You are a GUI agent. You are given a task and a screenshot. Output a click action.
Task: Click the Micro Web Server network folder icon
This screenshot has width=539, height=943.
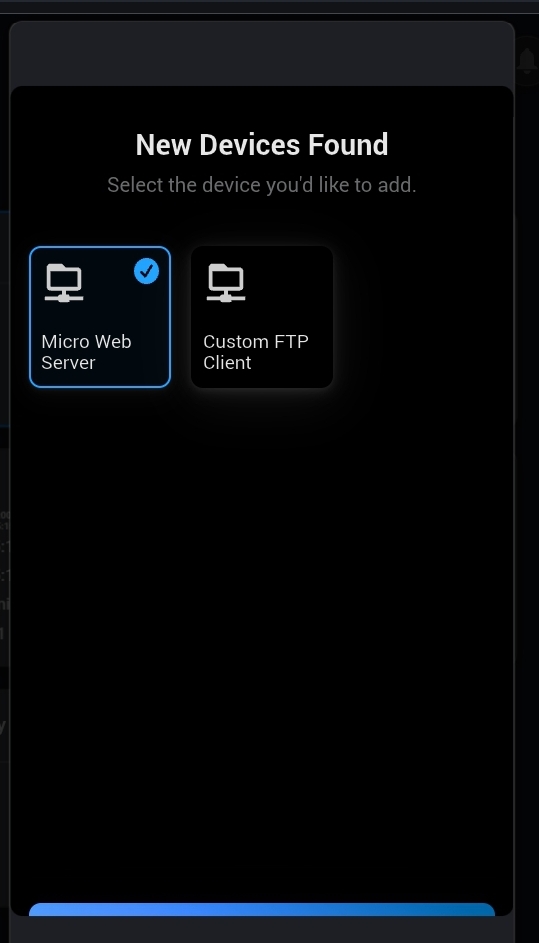coord(64,283)
